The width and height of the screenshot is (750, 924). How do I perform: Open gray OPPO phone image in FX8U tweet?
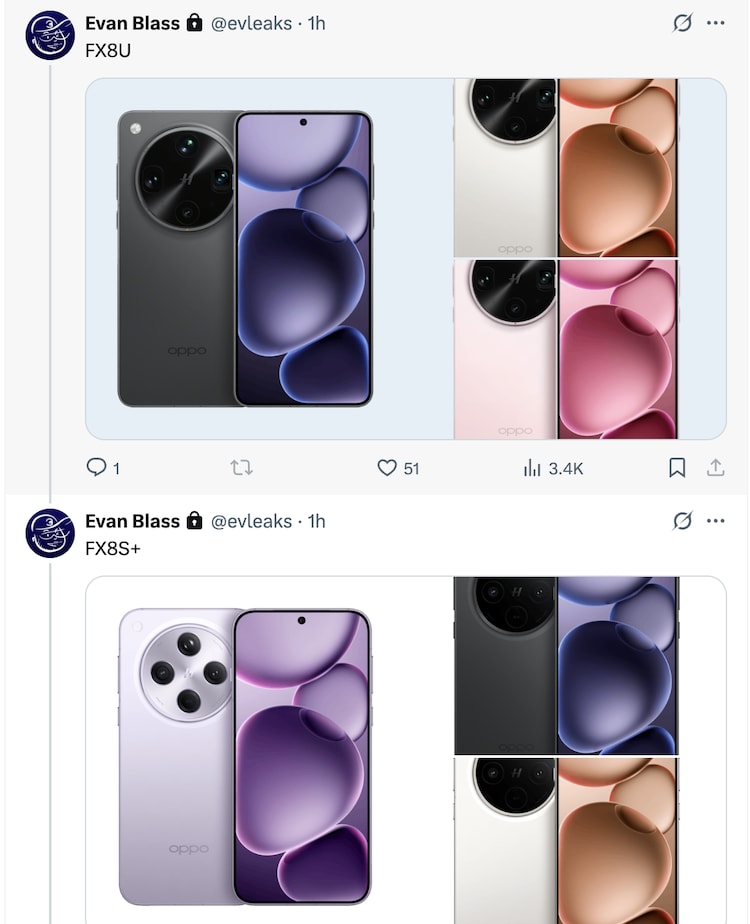[245, 258]
